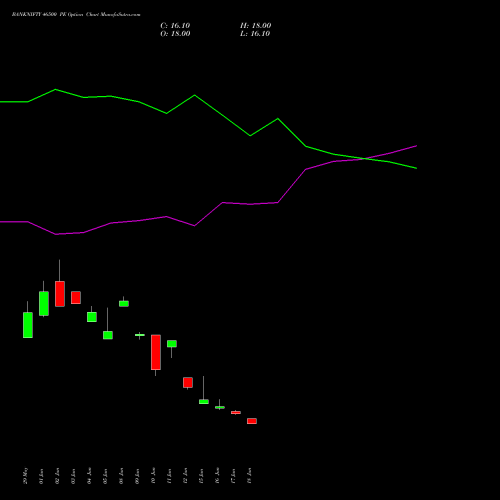Click the chart title text at top left

(x=76, y=15)
